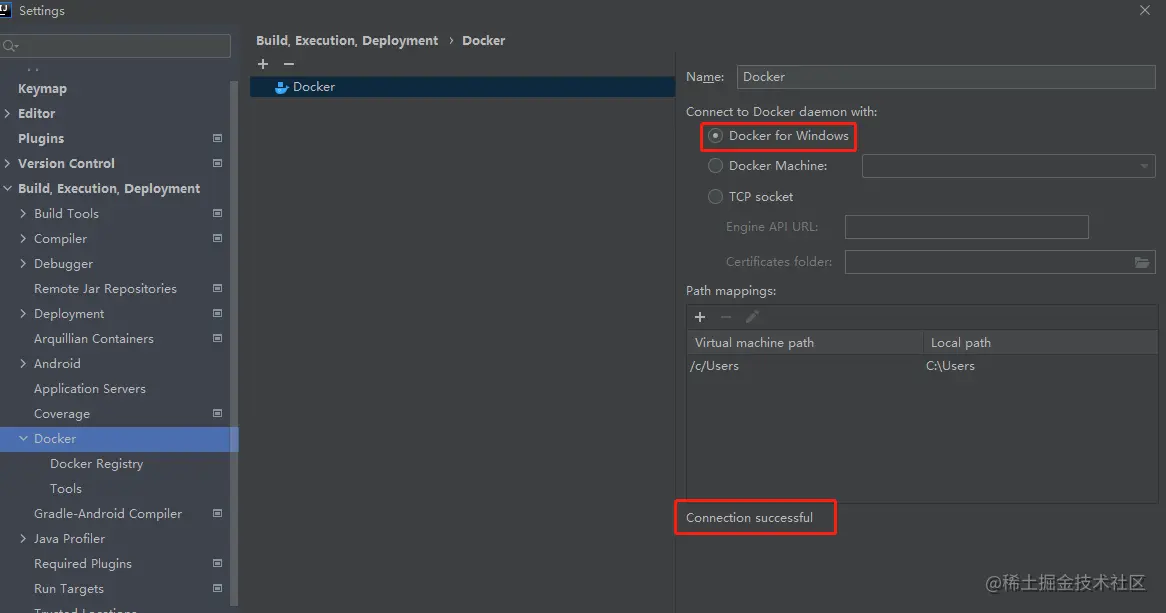The width and height of the screenshot is (1166, 613).
Task: Open Docker Registry settings
Action: tap(97, 463)
